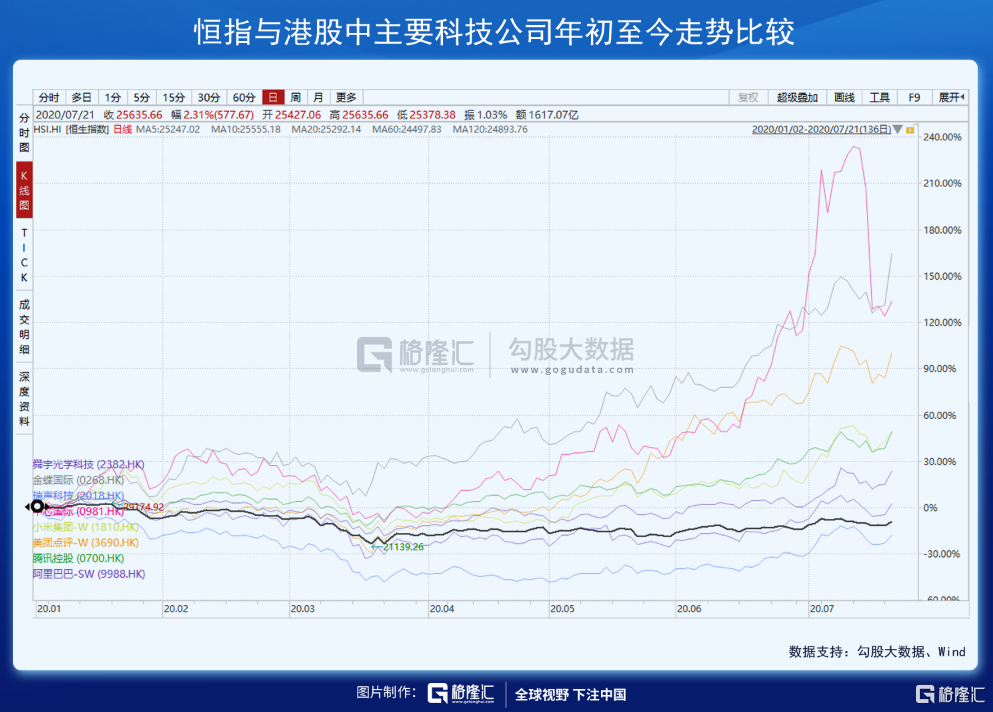Click the MA10:25555.18 moving average value

point(246,129)
